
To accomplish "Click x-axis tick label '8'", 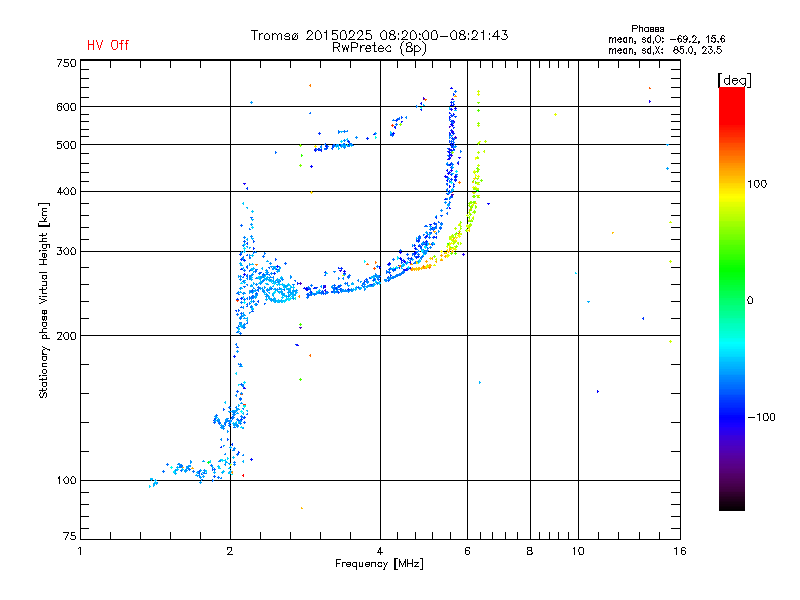I will pos(530,551).
